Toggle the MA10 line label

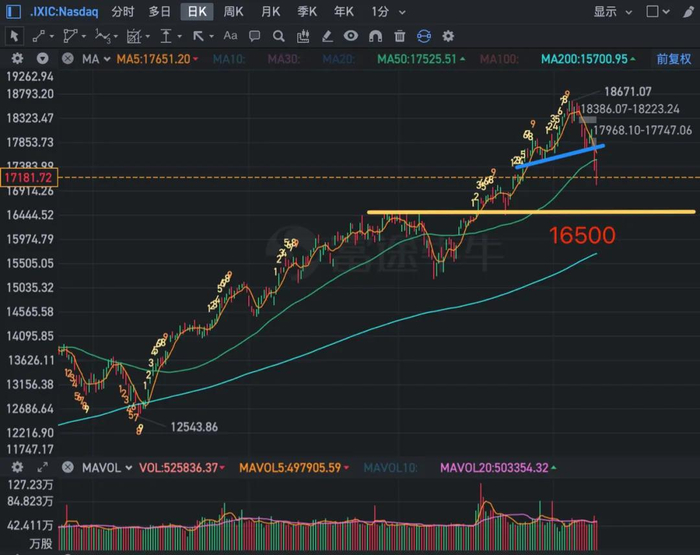(x=229, y=59)
